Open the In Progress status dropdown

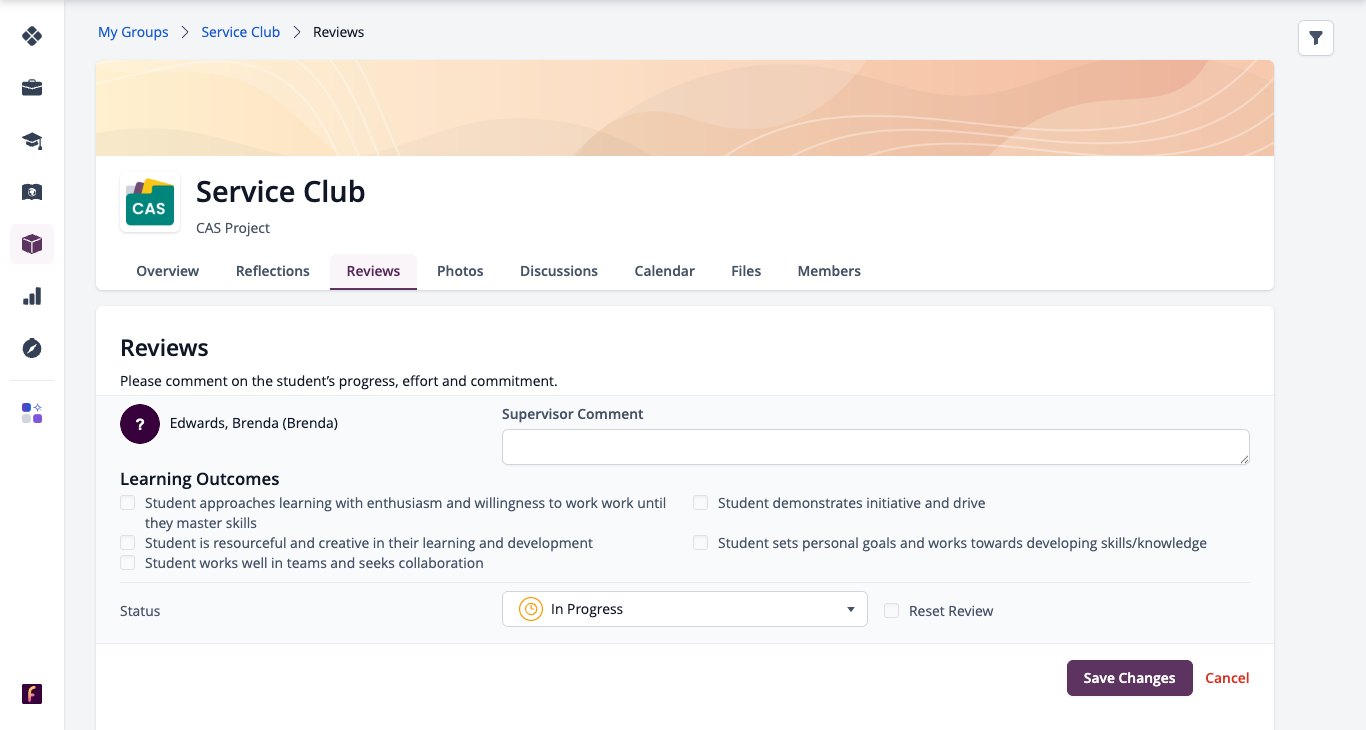(685, 609)
